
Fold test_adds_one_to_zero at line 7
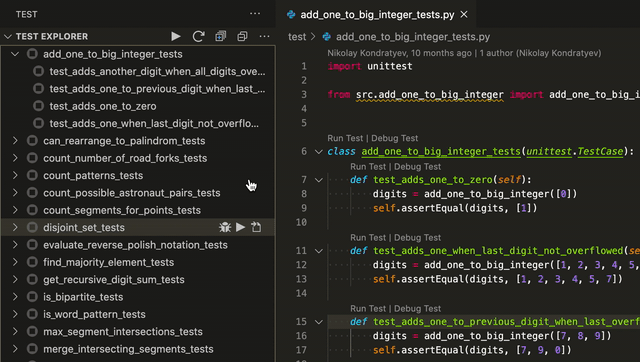(x=319, y=180)
